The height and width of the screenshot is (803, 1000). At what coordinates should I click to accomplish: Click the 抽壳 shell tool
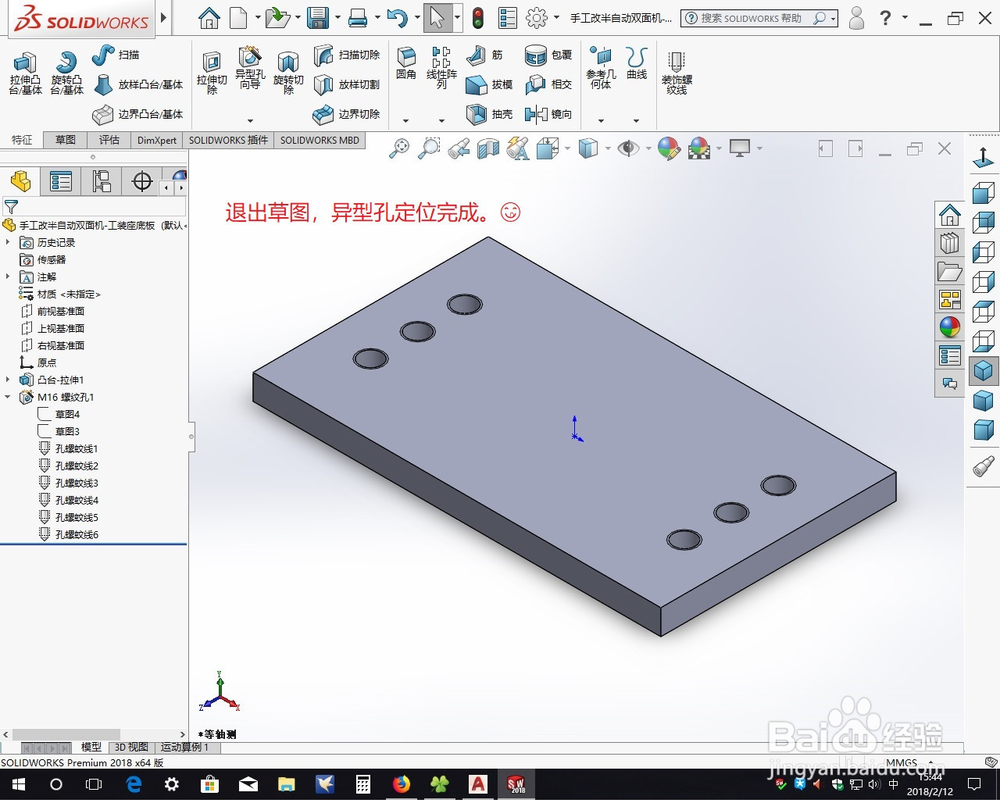[x=489, y=114]
